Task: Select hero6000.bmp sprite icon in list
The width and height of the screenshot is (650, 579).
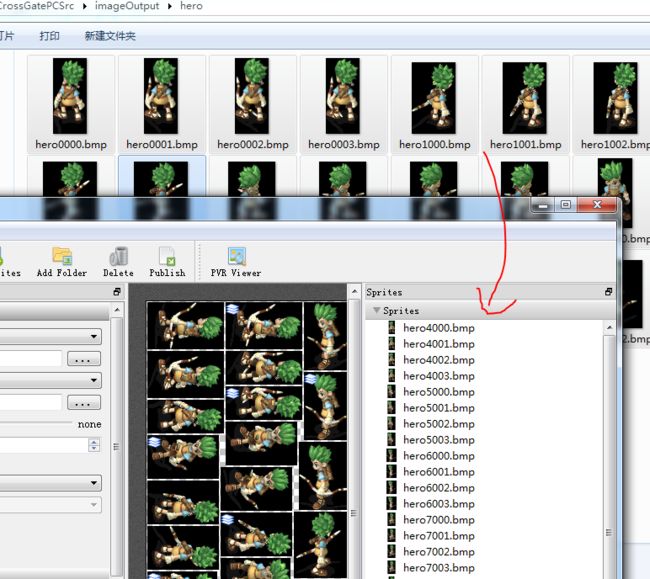Action: [392, 455]
